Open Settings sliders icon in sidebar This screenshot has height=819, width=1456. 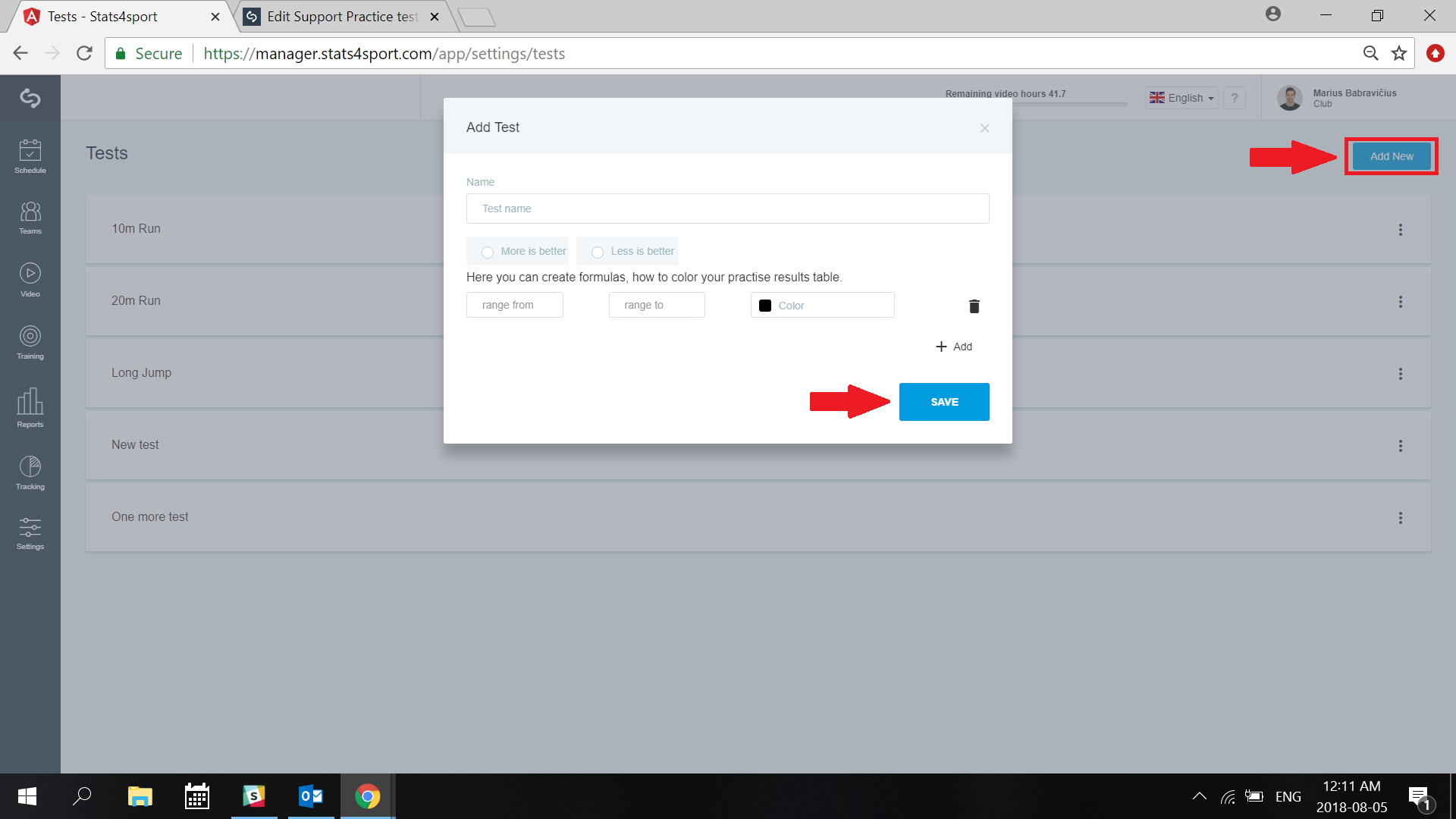[x=30, y=533]
